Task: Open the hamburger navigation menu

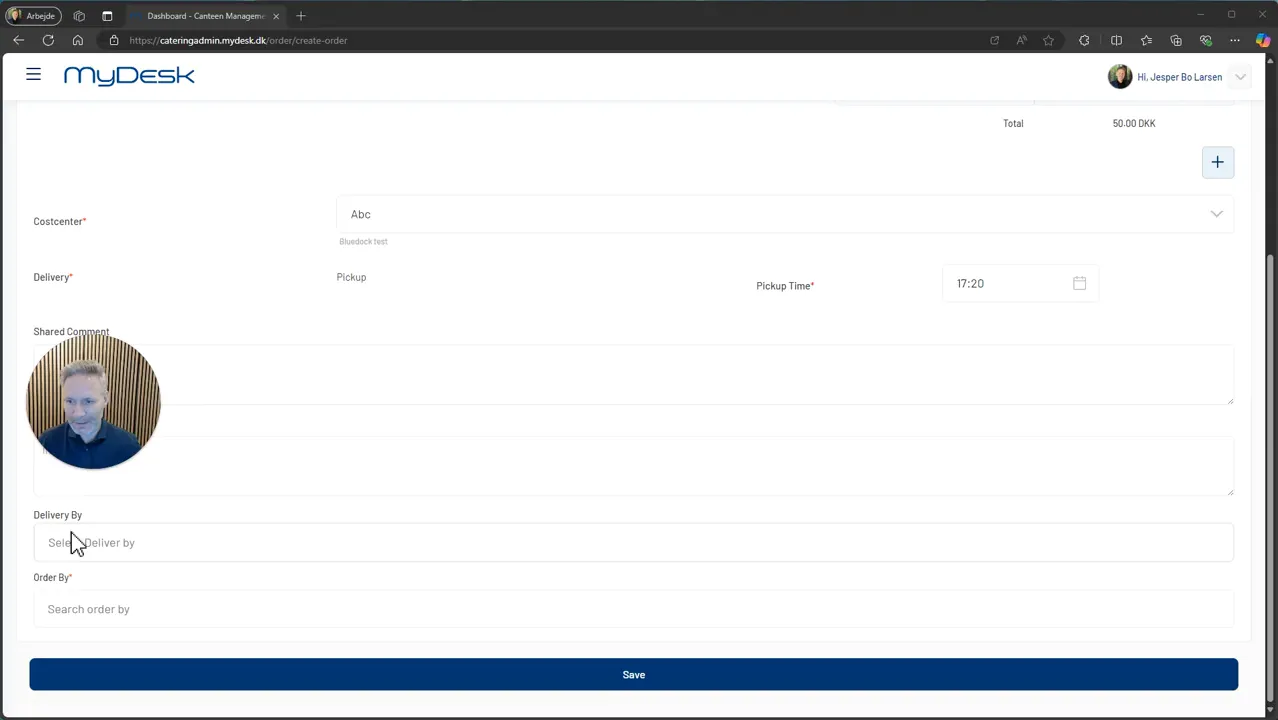Action: pos(33,75)
